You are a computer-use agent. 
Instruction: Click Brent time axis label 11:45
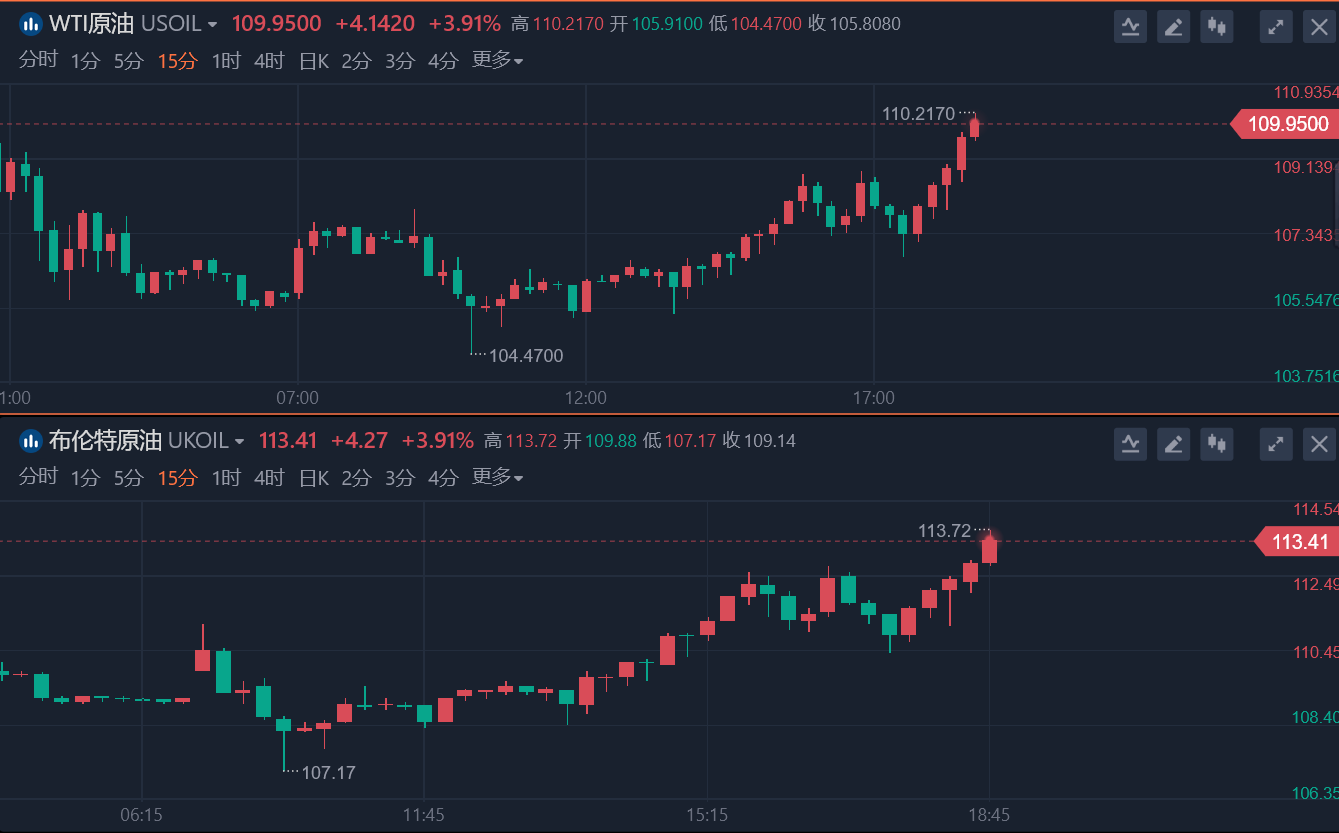[424, 816]
